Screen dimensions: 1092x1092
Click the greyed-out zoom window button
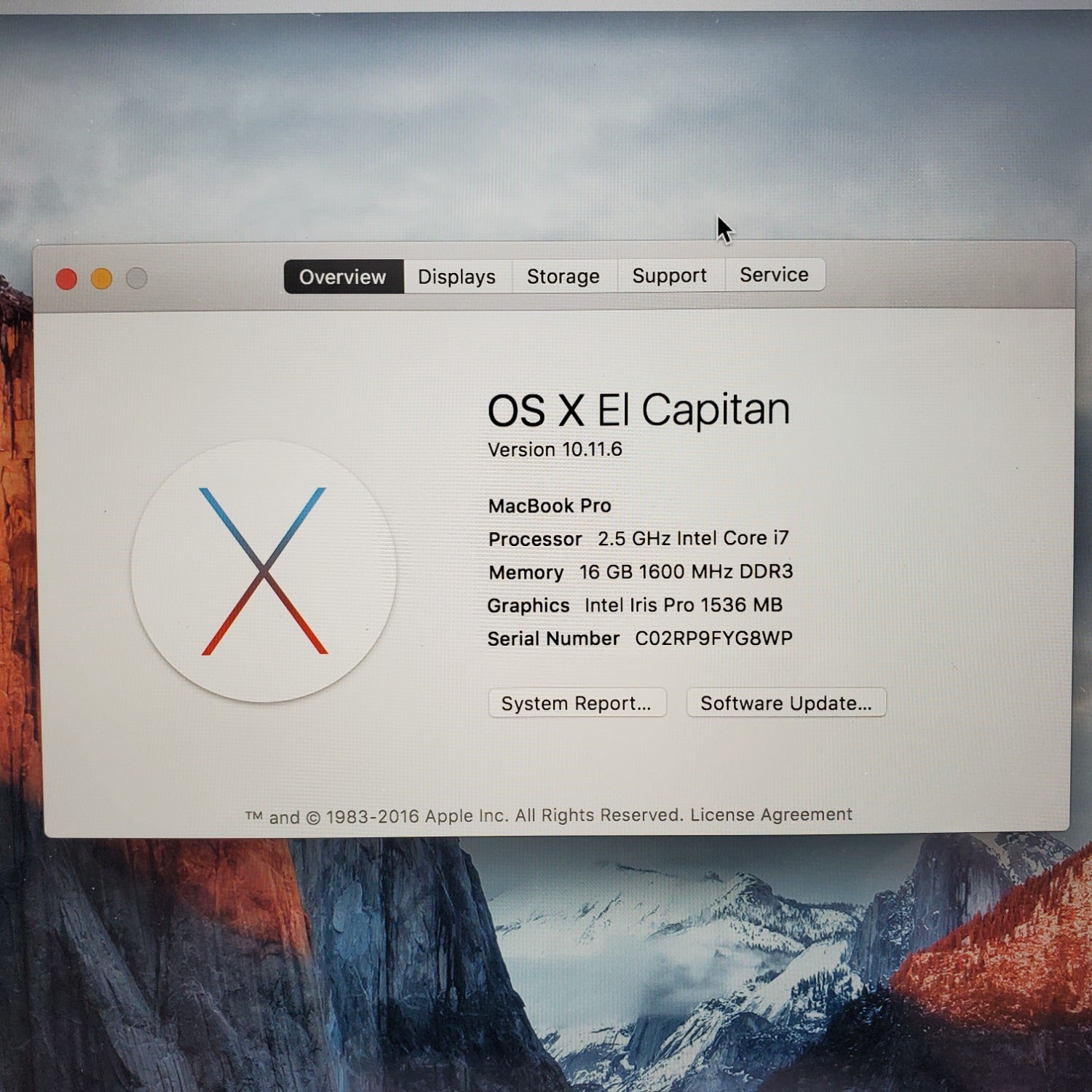click(x=137, y=278)
